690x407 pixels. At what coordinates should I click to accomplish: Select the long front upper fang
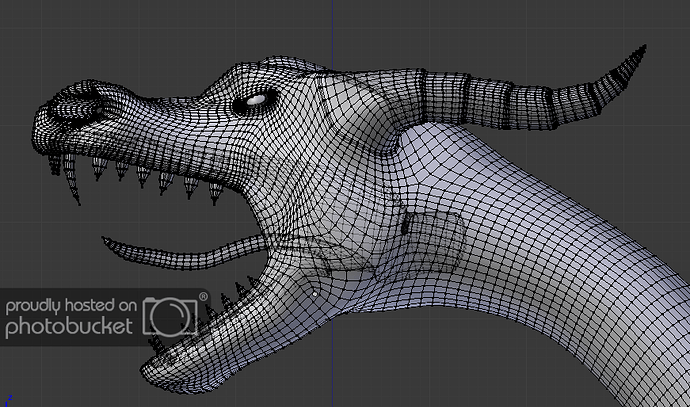tap(72, 180)
